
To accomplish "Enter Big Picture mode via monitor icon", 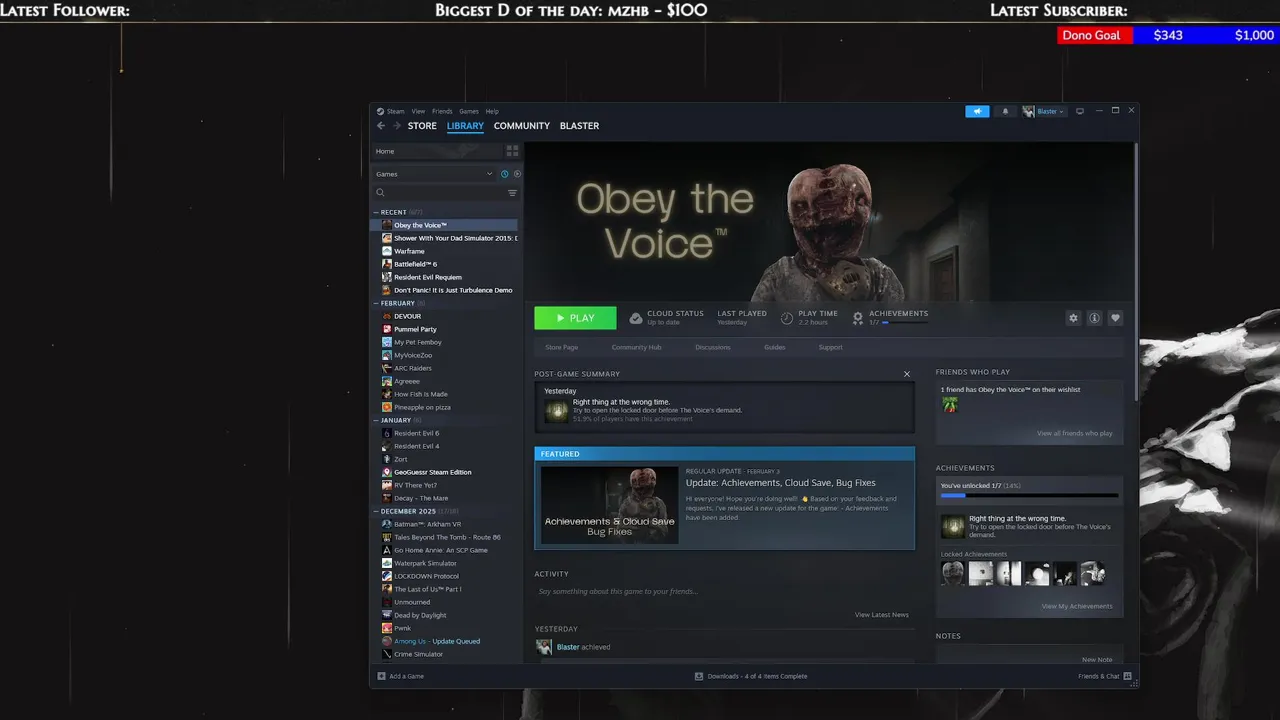I will (1080, 111).
